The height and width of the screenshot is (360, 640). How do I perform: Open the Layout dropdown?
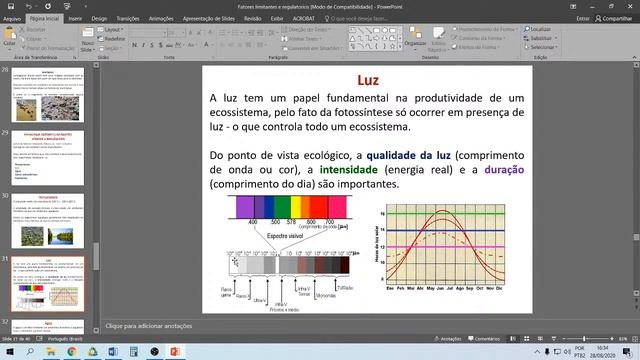pos(111,30)
